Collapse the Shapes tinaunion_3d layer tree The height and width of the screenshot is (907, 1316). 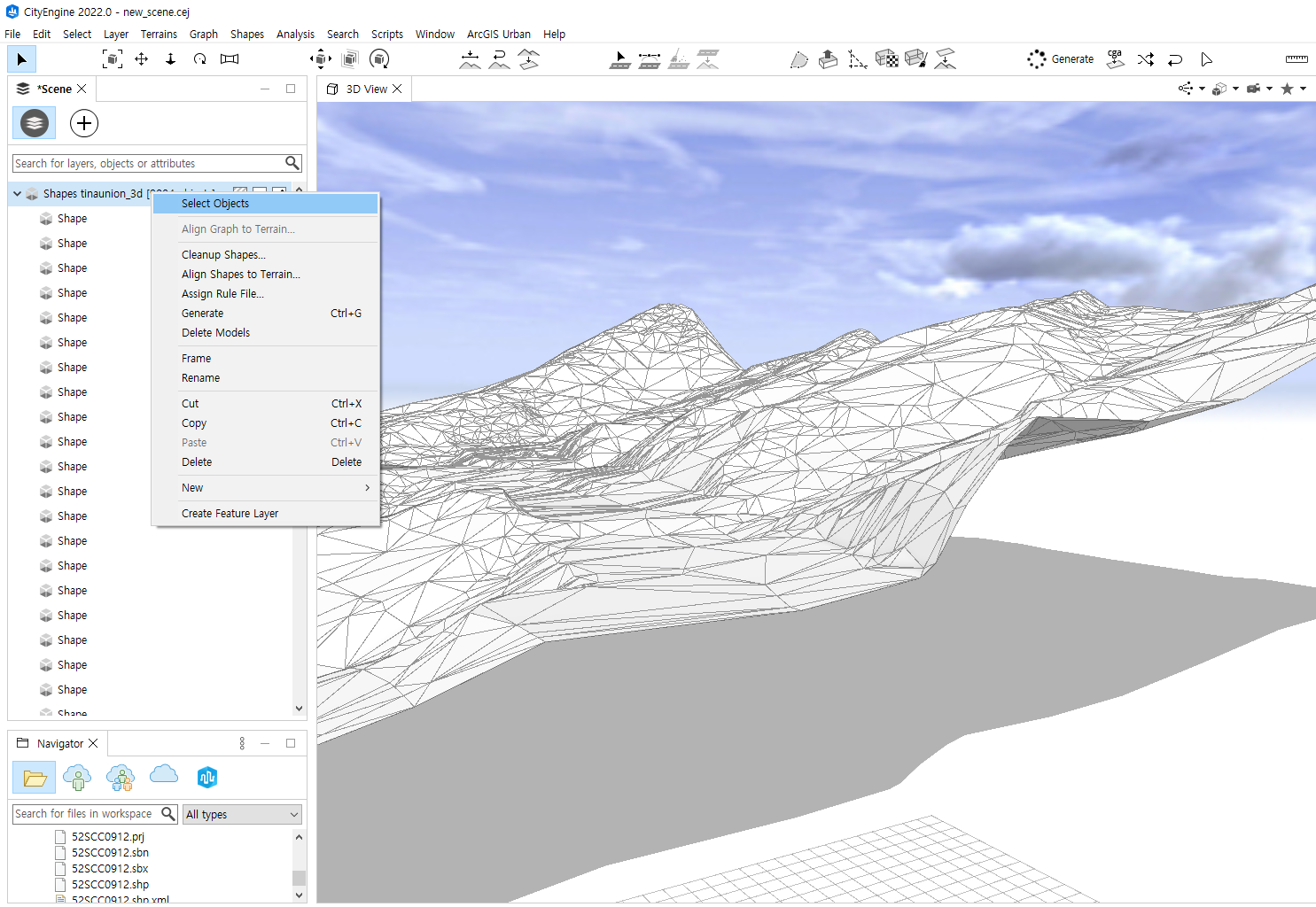click(x=16, y=192)
